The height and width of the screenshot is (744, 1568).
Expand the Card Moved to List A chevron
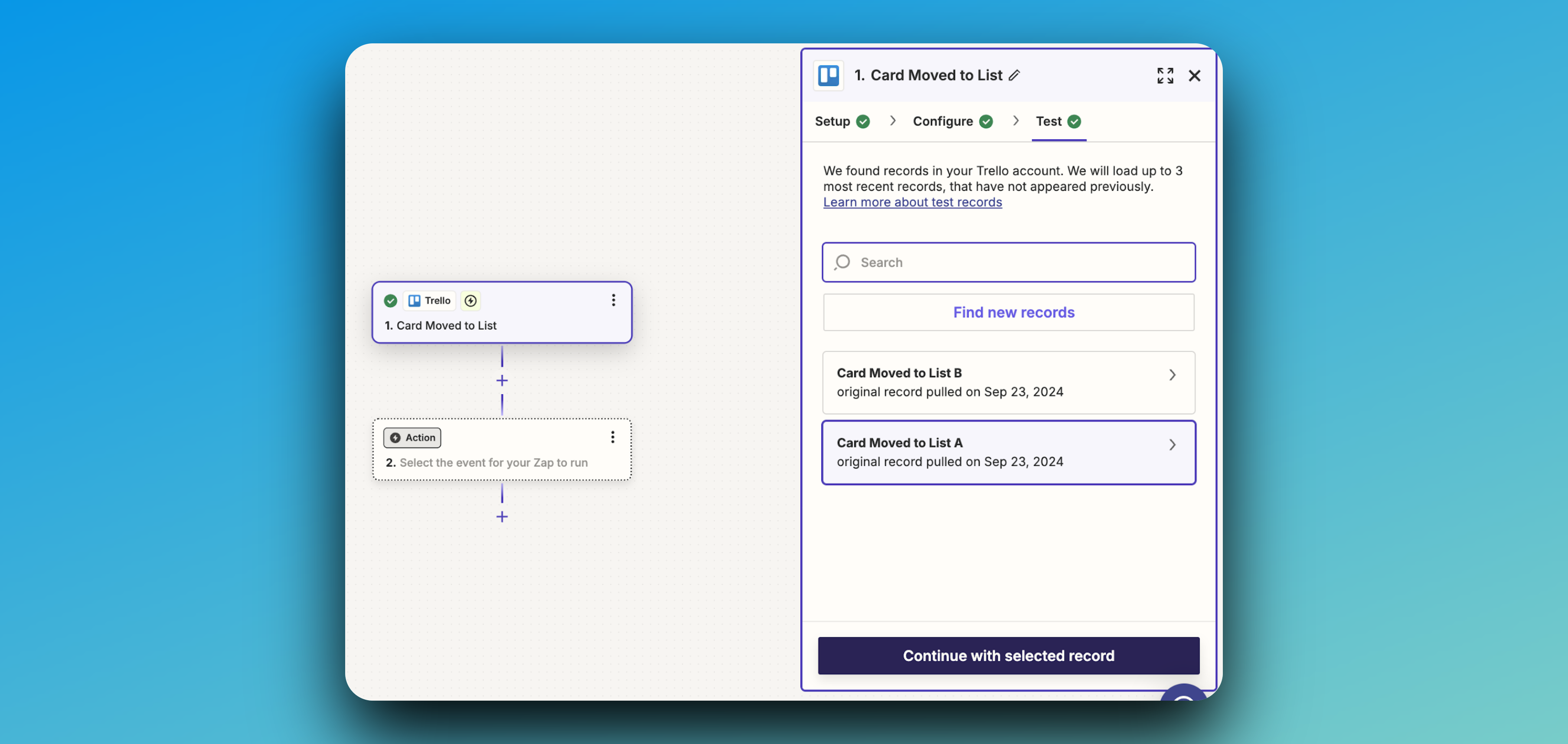pos(1172,445)
